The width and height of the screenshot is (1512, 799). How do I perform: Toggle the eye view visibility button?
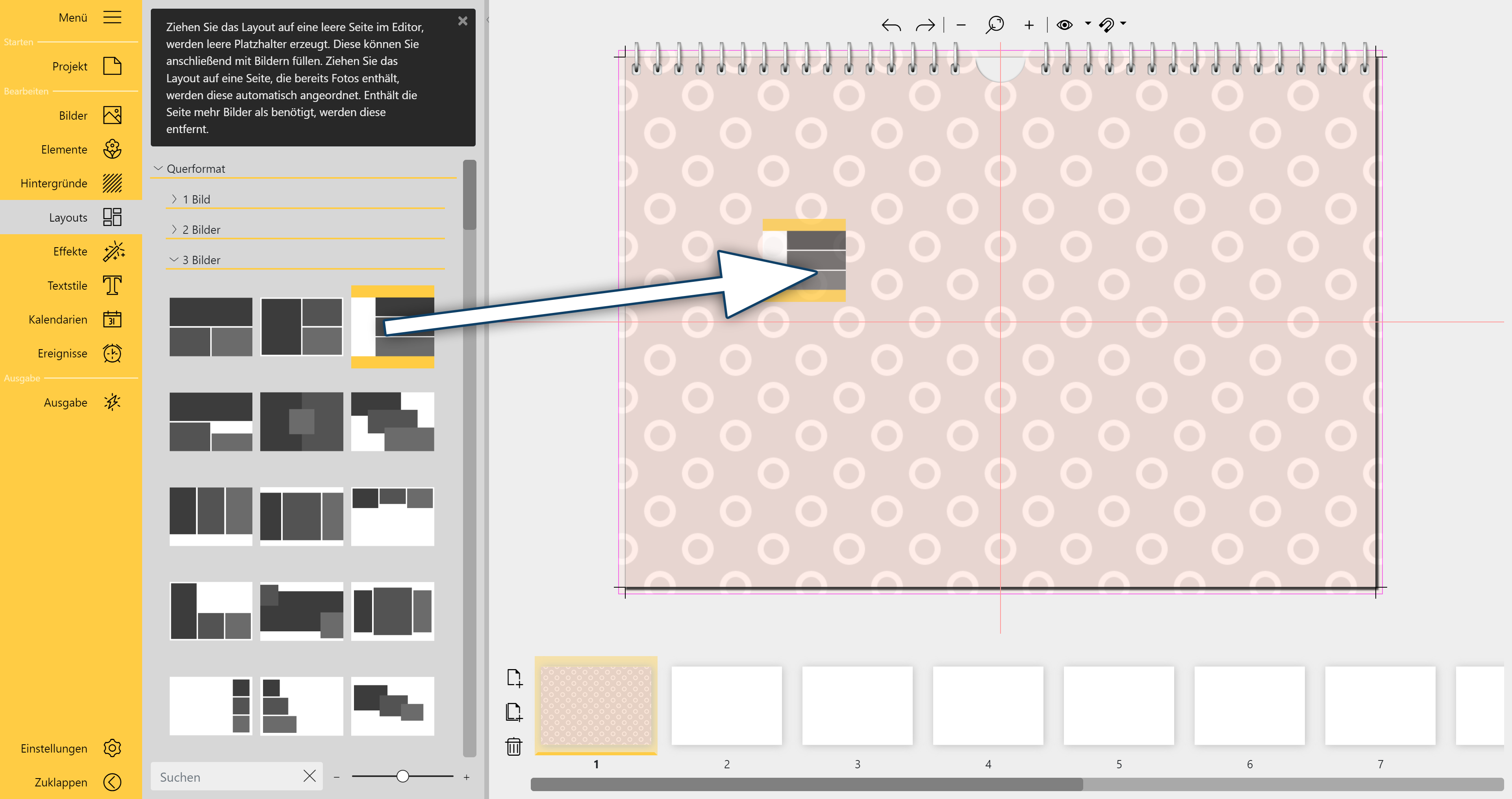point(1064,25)
